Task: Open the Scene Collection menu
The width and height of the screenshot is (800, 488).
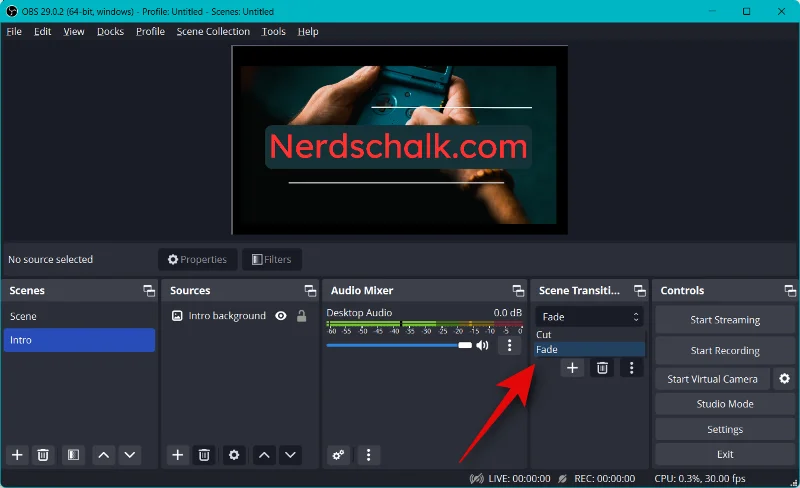Action: click(x=213, y=32)
